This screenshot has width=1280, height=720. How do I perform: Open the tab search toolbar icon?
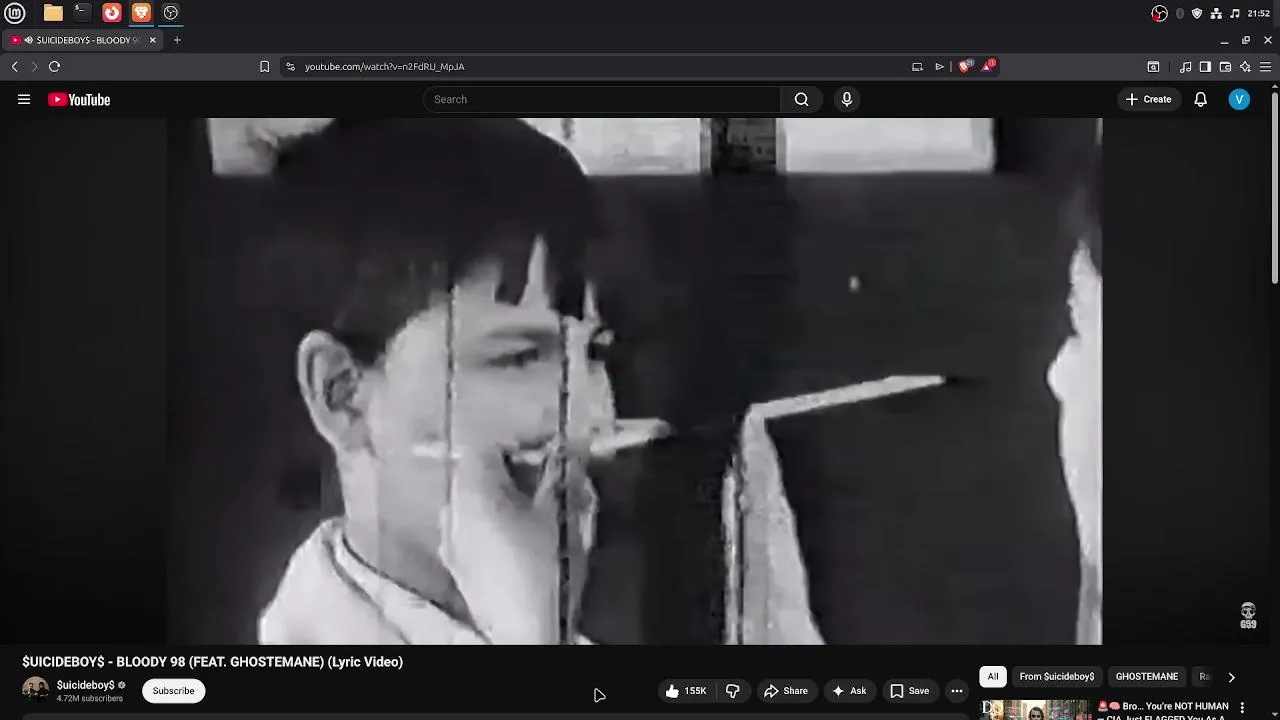pos(1153,66)
